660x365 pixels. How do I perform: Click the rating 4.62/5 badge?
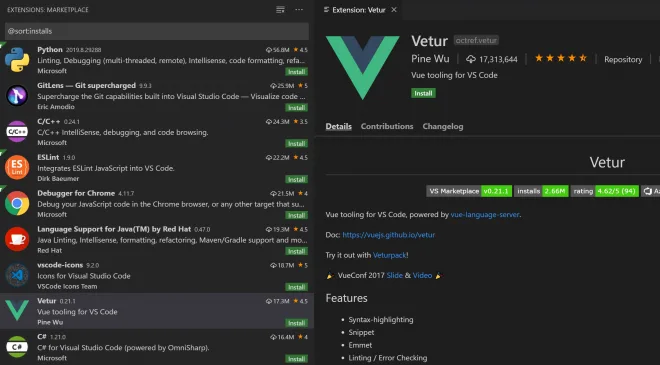(x=605, y=191)
